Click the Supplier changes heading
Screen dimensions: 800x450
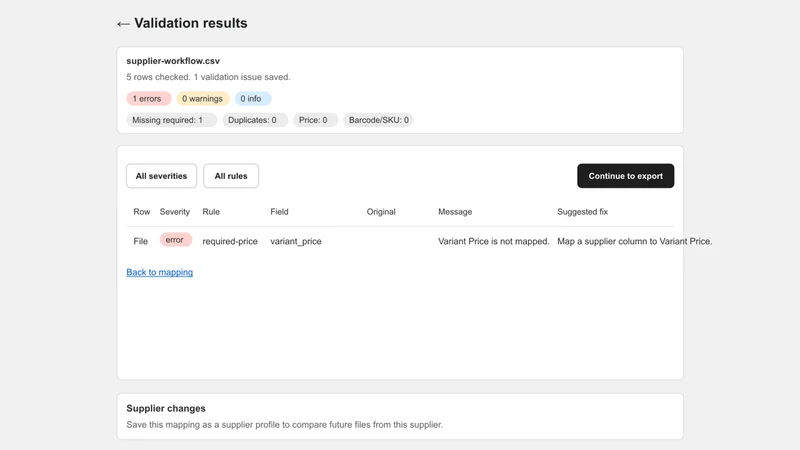tap(166, 409)
